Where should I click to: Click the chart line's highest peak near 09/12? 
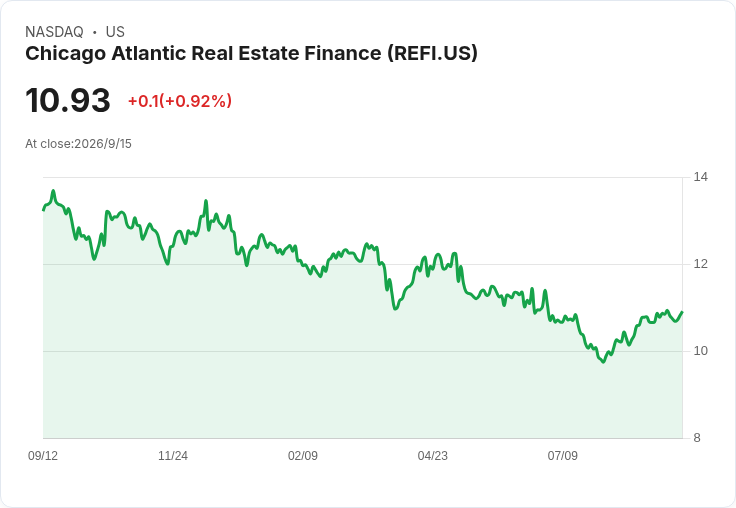point(53,191)
